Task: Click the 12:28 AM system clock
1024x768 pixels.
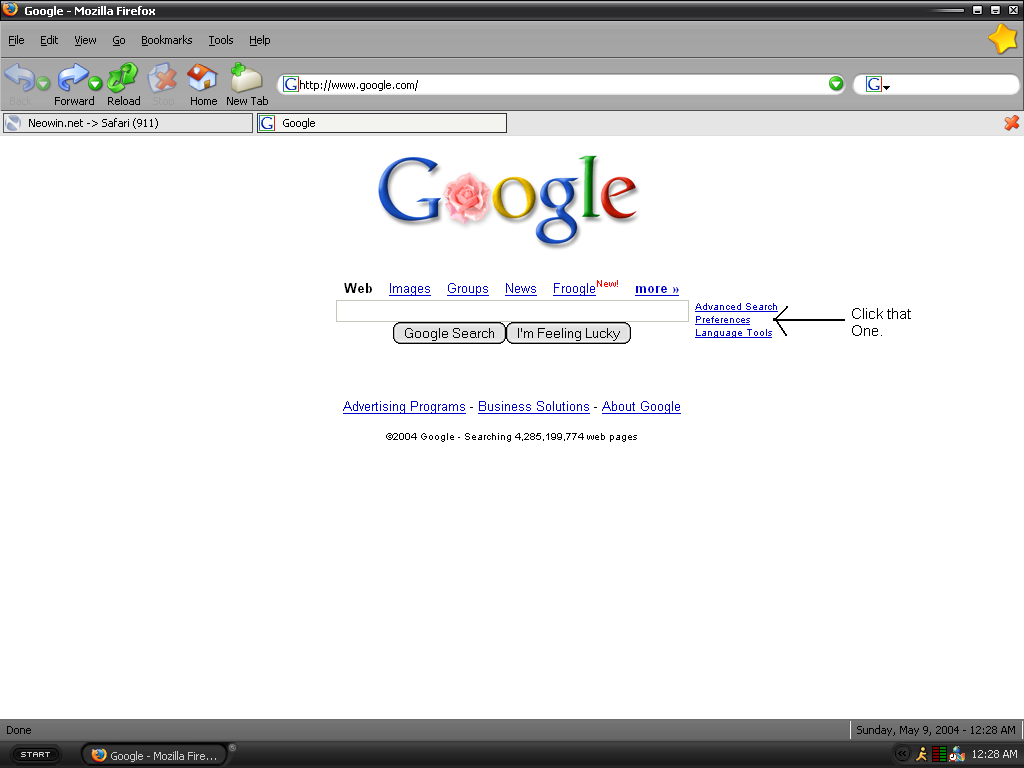Action: point(994,754)
